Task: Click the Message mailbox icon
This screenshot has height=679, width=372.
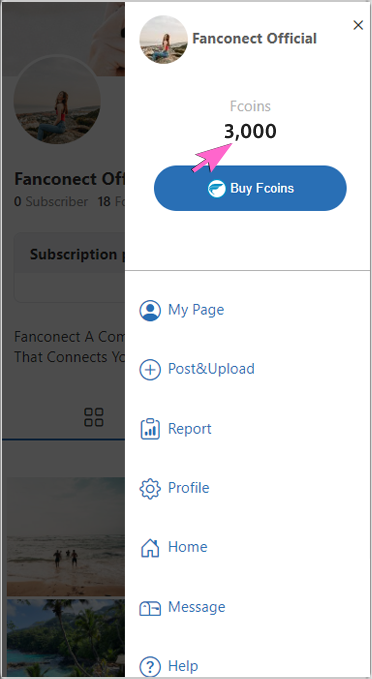Action: [150, 608]
